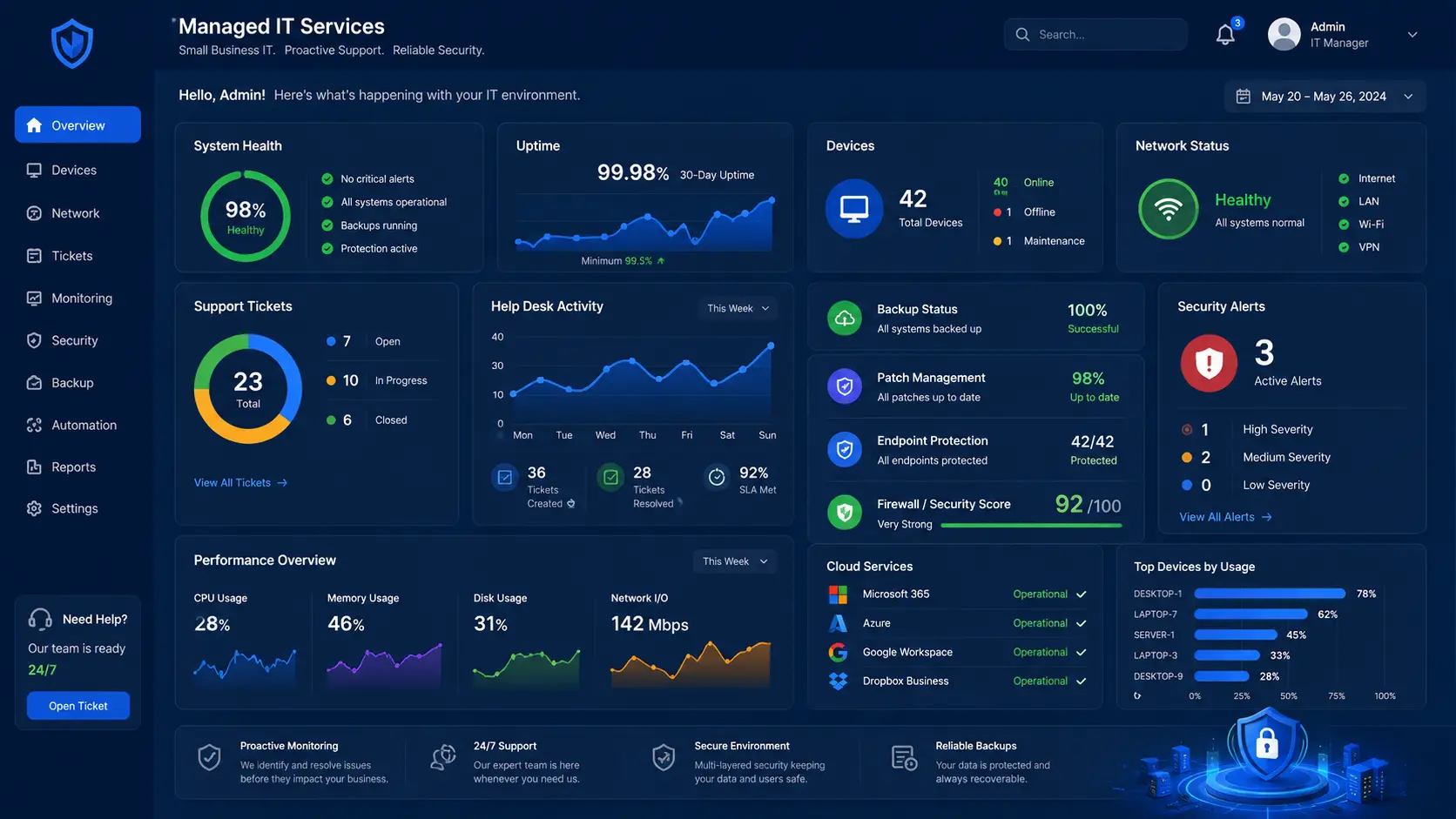Image resolution: width=1456 pixels, height=819 pixels.
Task: Click the Need Help headset icon
Action: point(40,619)
